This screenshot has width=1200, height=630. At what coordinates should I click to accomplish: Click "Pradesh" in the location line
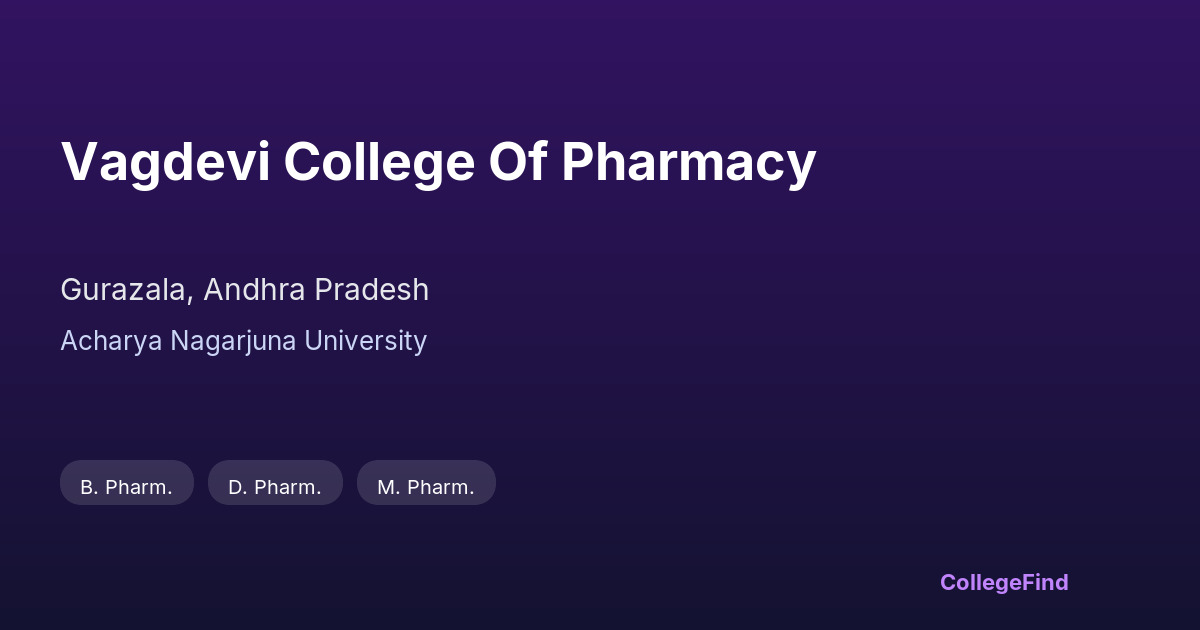pyautogui.click(x=372, y=290)
